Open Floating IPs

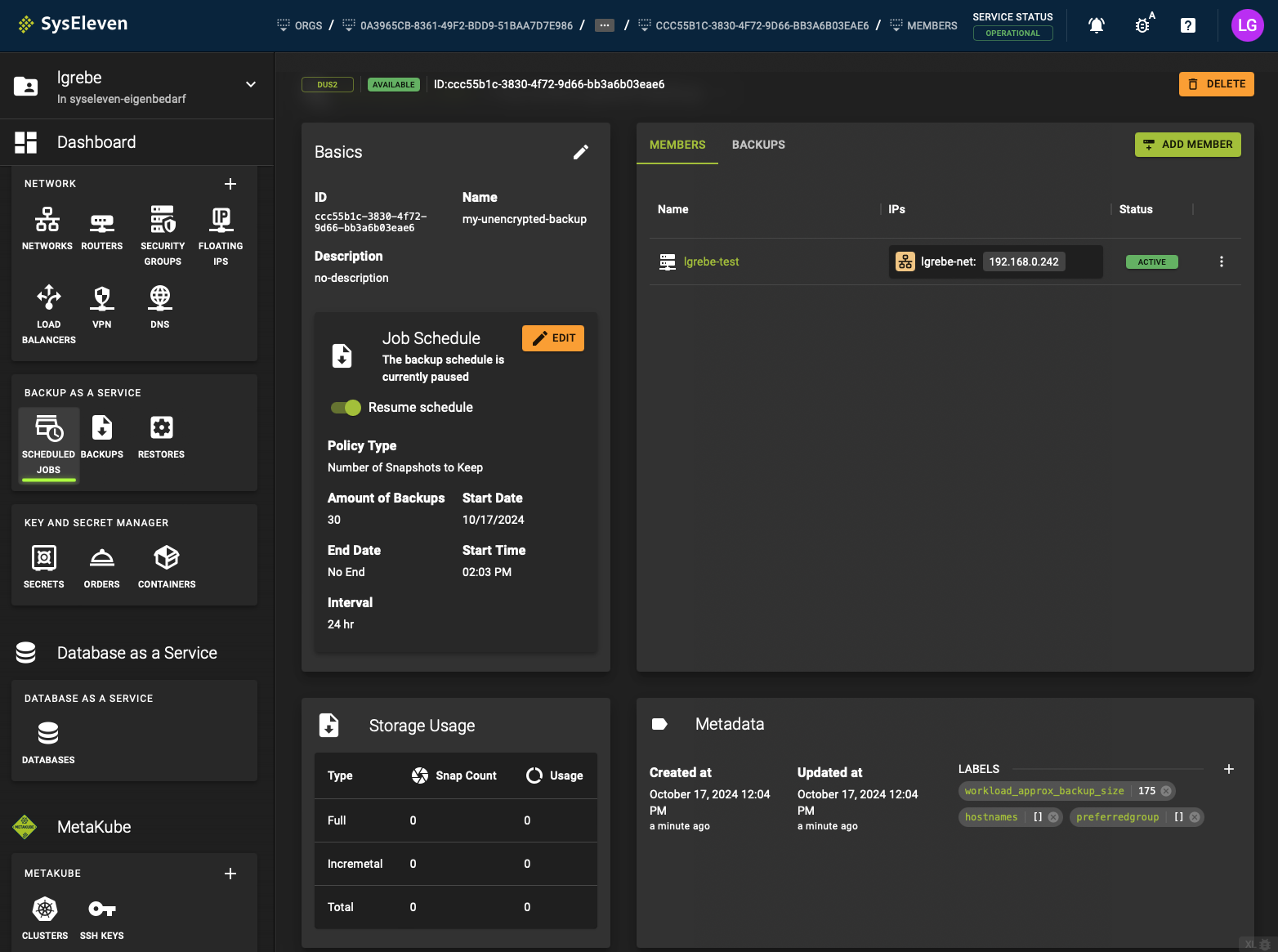point(221,235)
